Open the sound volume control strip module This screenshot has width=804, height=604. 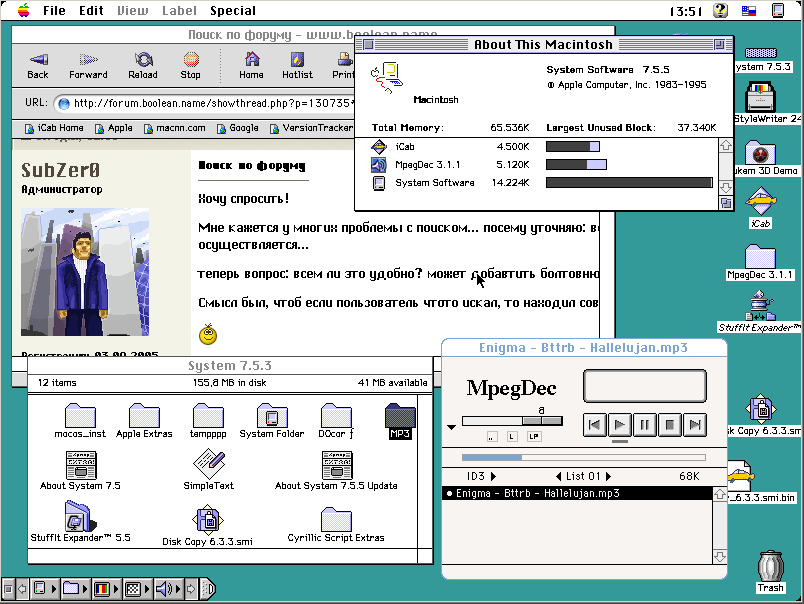tap(166, 588)
